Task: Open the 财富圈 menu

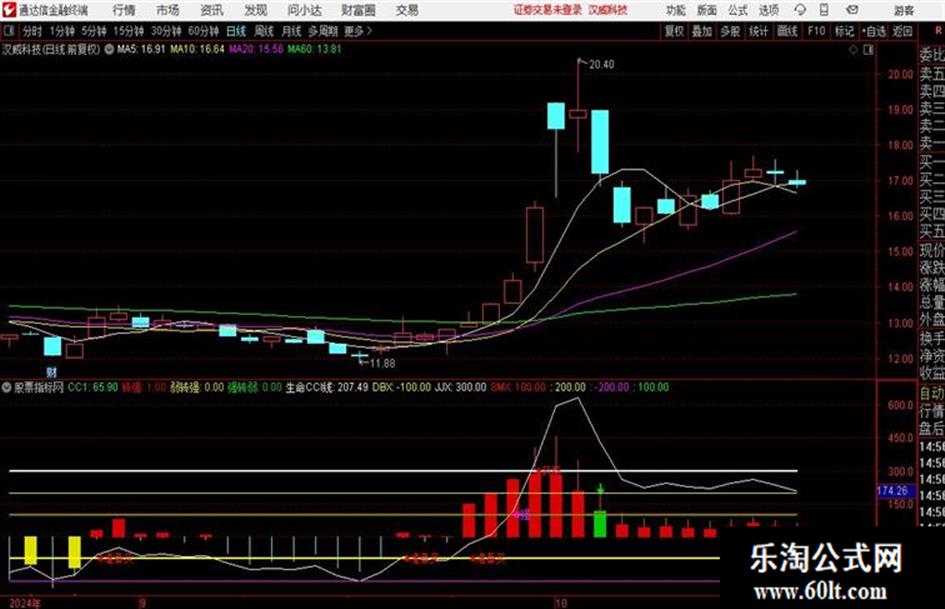Action: click(358, 10)
